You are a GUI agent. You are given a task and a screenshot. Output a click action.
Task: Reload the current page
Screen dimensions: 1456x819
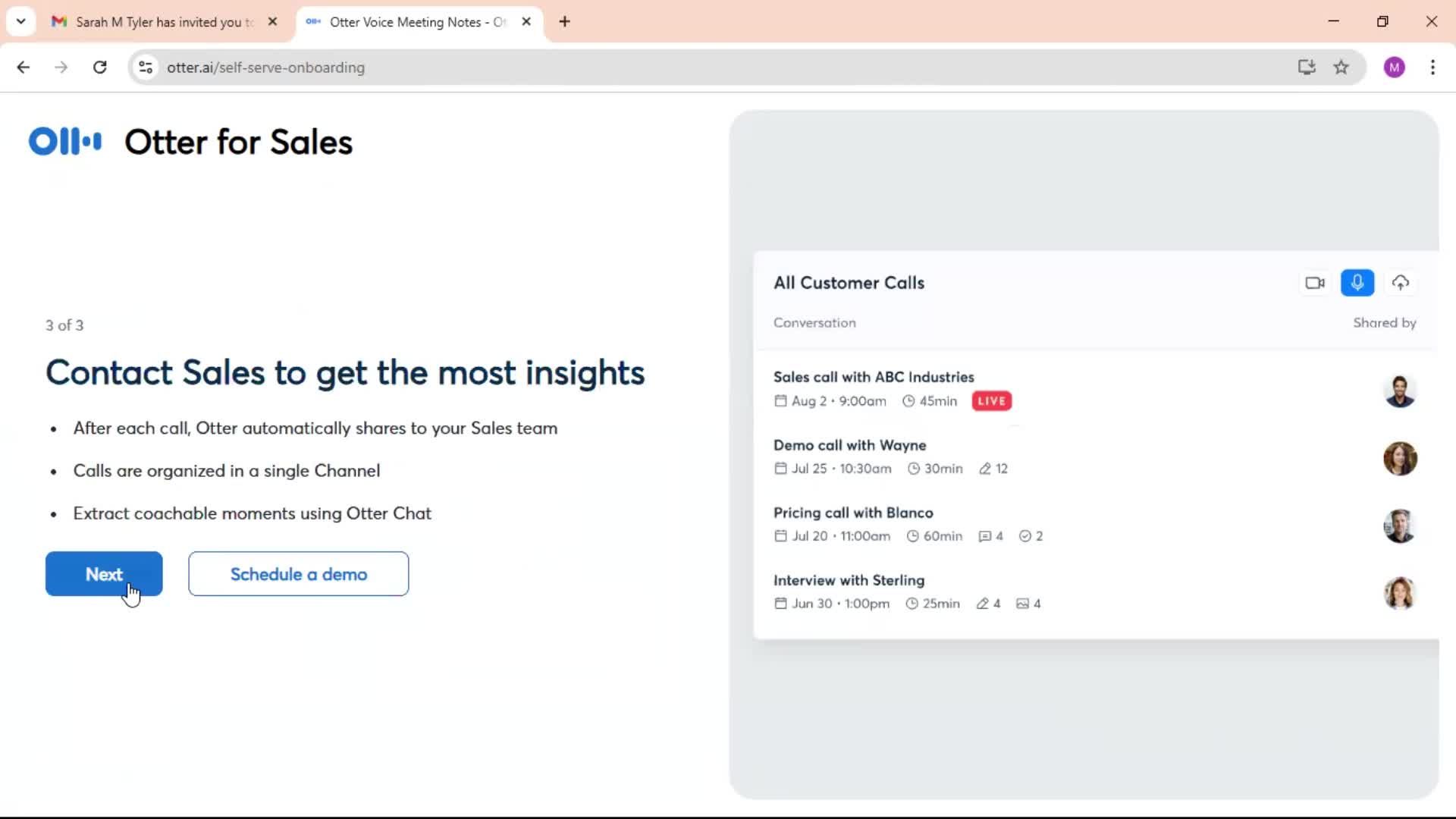point(99,67)
